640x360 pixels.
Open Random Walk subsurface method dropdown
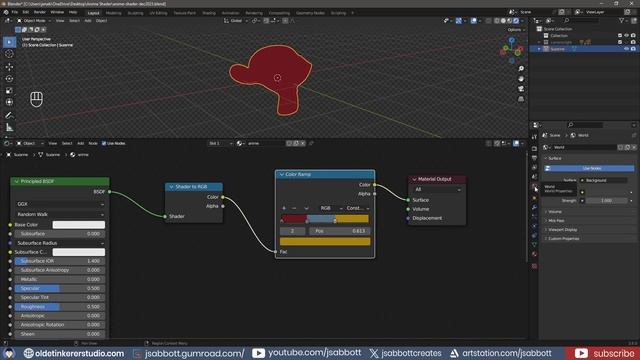point(60,214)
